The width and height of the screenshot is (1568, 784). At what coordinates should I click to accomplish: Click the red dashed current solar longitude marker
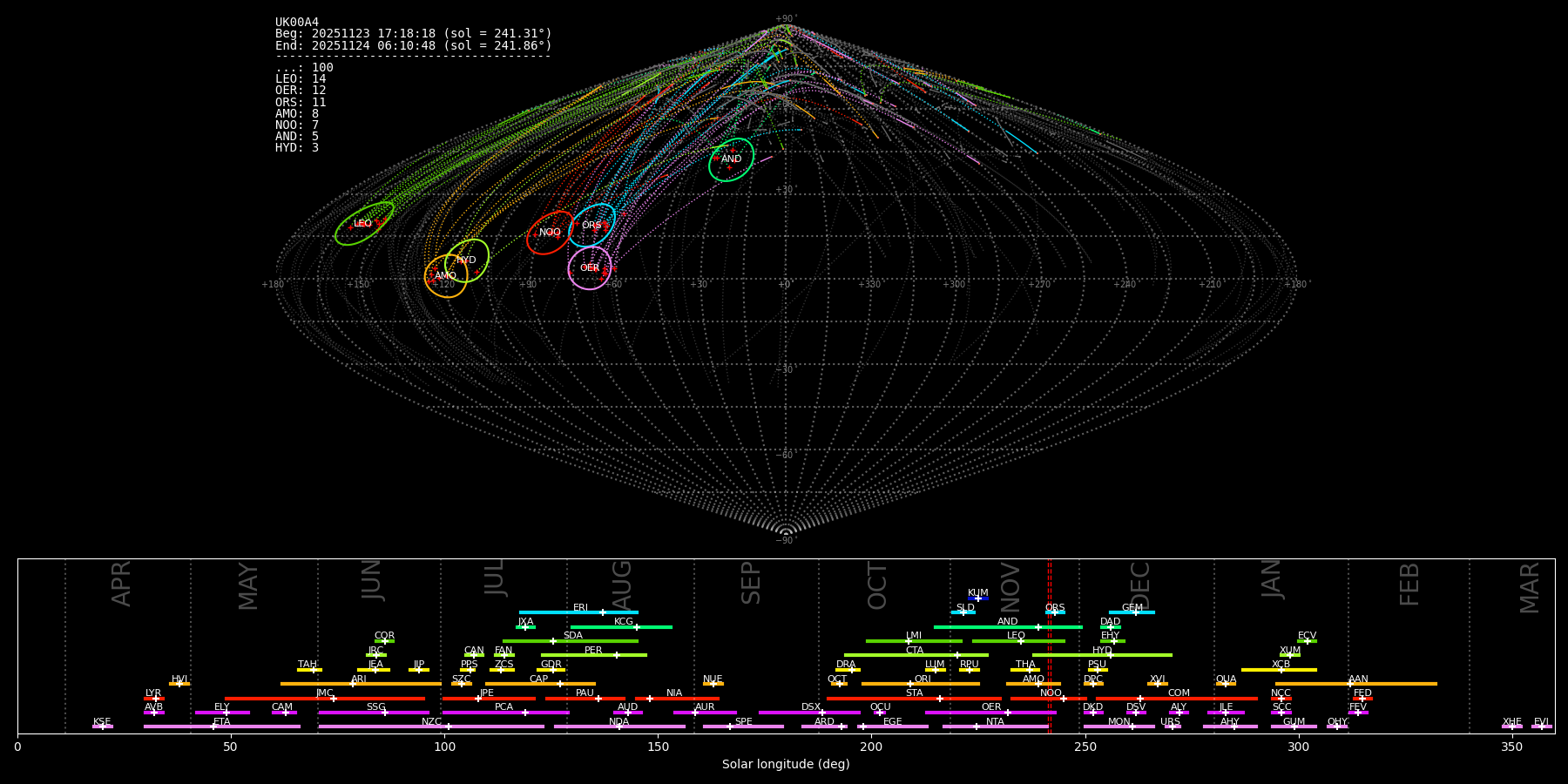pos(1050,645)
